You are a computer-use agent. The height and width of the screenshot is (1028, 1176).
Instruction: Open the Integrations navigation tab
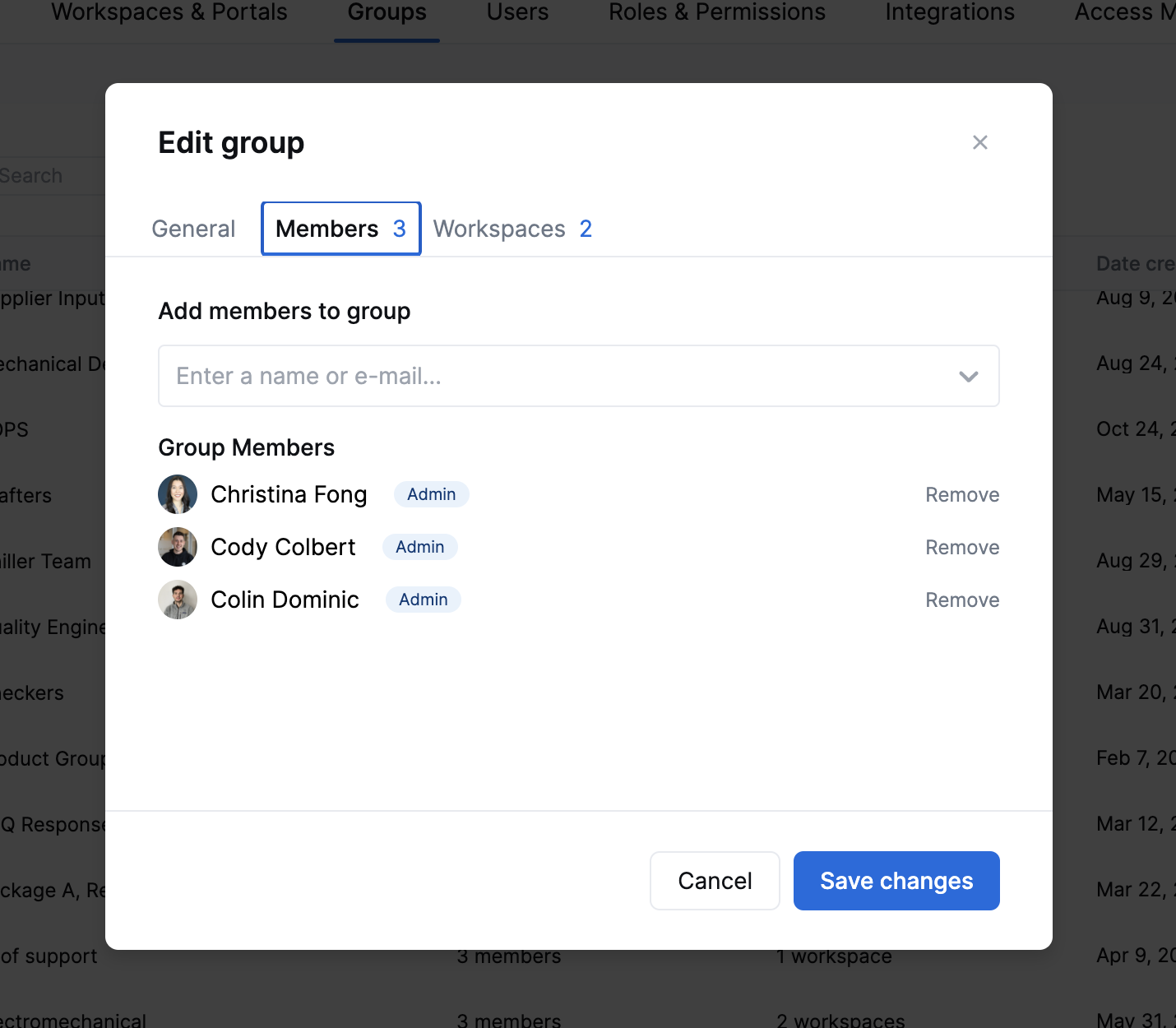click(x=950, y=12)
